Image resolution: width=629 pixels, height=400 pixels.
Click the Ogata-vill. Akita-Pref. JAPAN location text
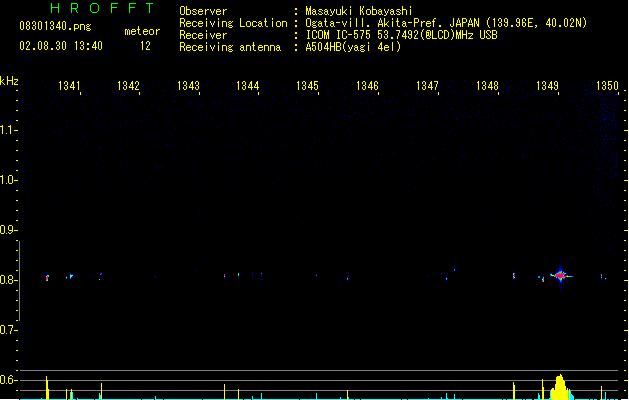pos(446,23)
